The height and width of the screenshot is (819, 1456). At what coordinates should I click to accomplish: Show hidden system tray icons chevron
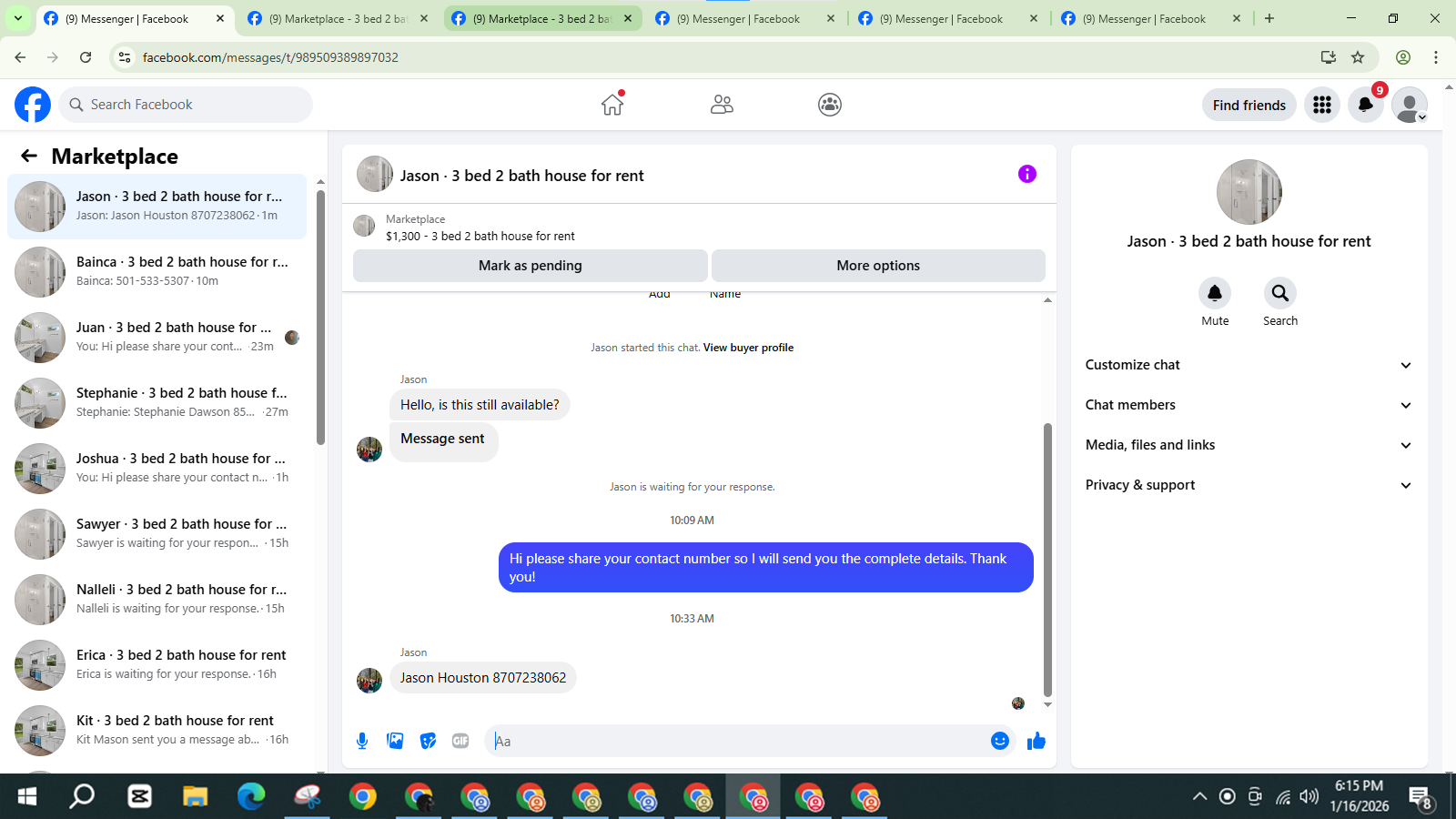tap(1200, 797)
